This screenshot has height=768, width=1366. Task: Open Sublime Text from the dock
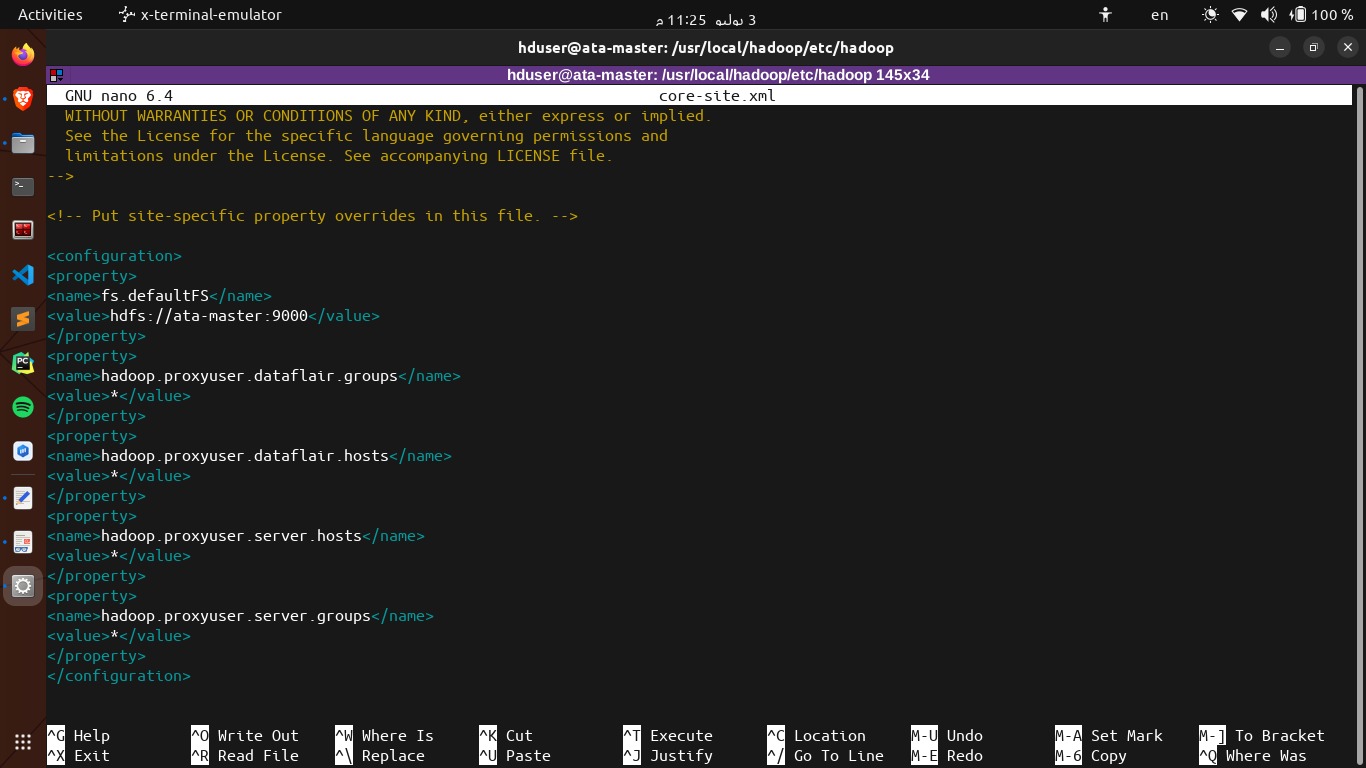click(22, 319)
